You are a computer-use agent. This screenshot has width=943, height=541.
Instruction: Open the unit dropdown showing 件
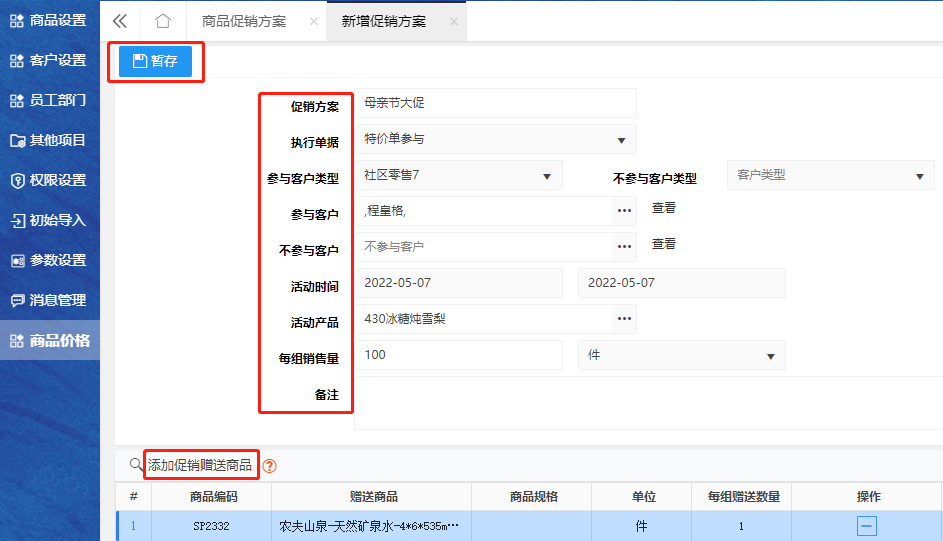click(x=681, y=355)
